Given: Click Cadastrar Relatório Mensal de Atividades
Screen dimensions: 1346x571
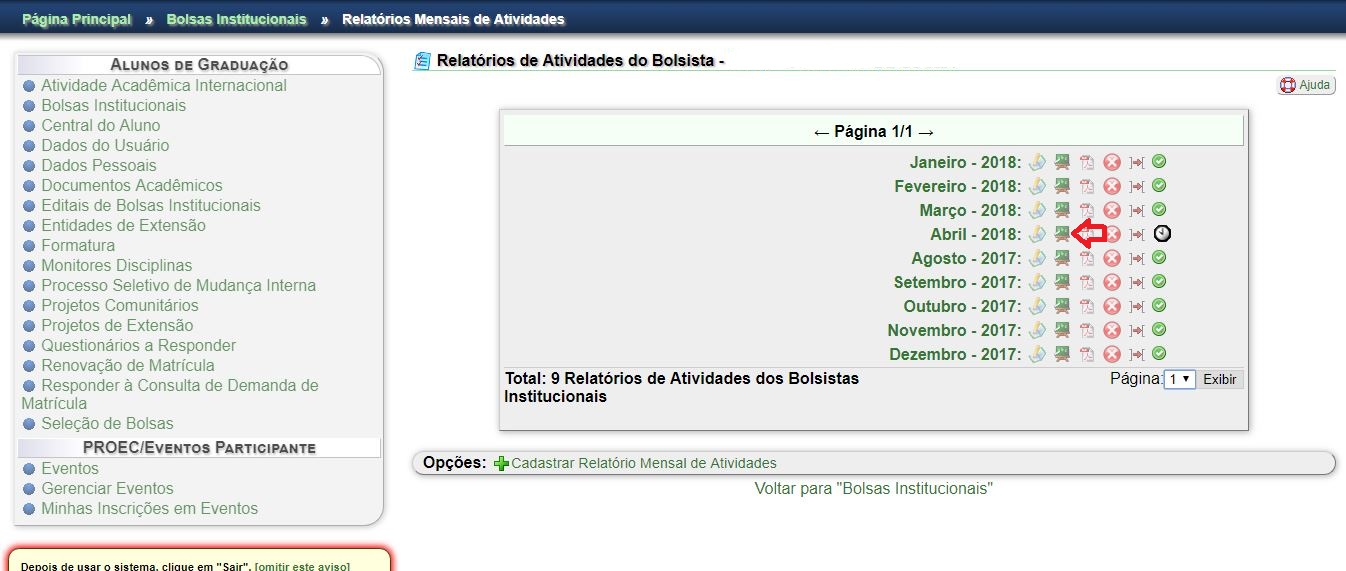Looking at the screenshot, I should pos(643,463).
